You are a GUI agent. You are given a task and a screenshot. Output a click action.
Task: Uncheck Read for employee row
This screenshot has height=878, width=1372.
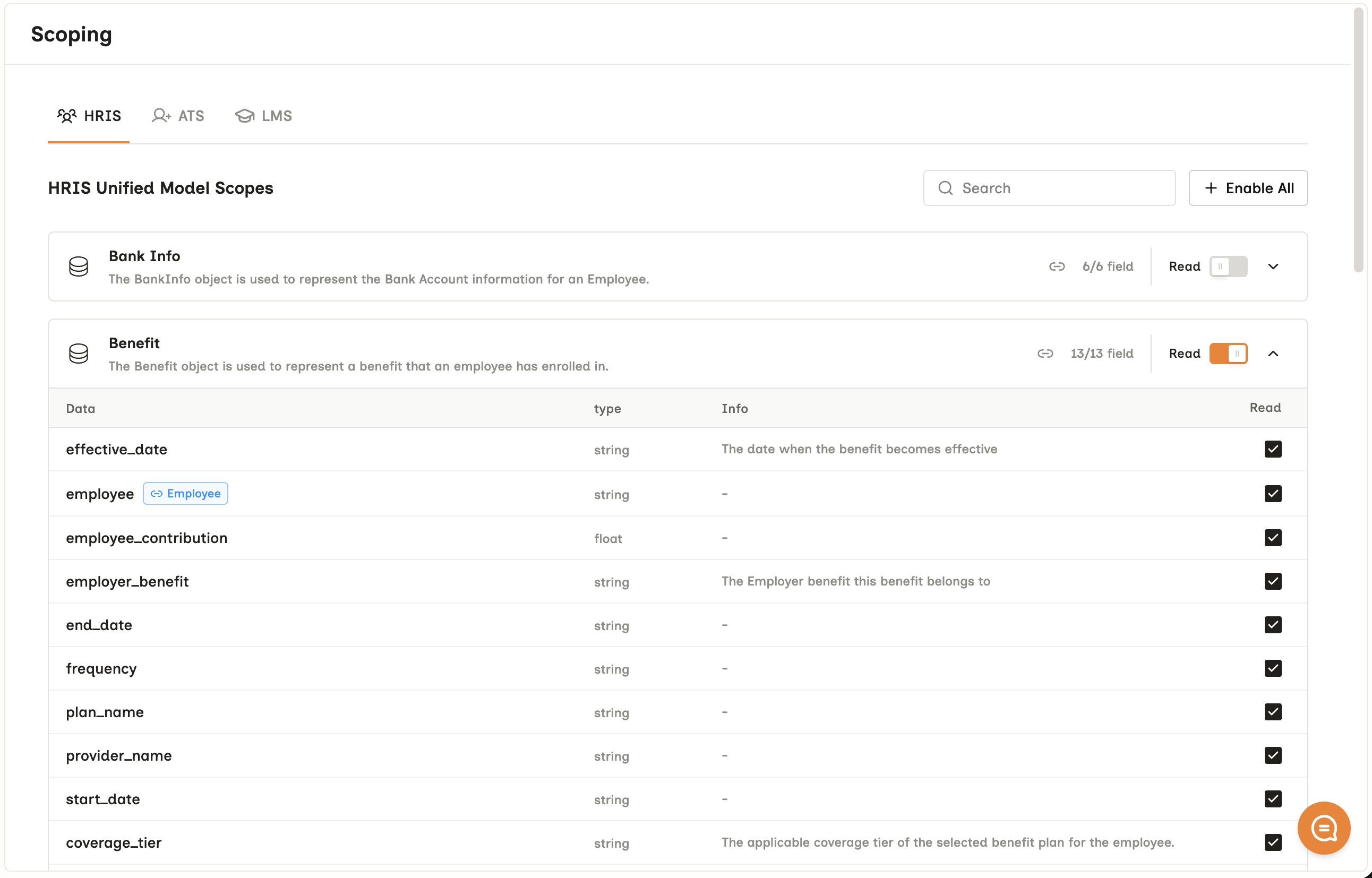1273,494
